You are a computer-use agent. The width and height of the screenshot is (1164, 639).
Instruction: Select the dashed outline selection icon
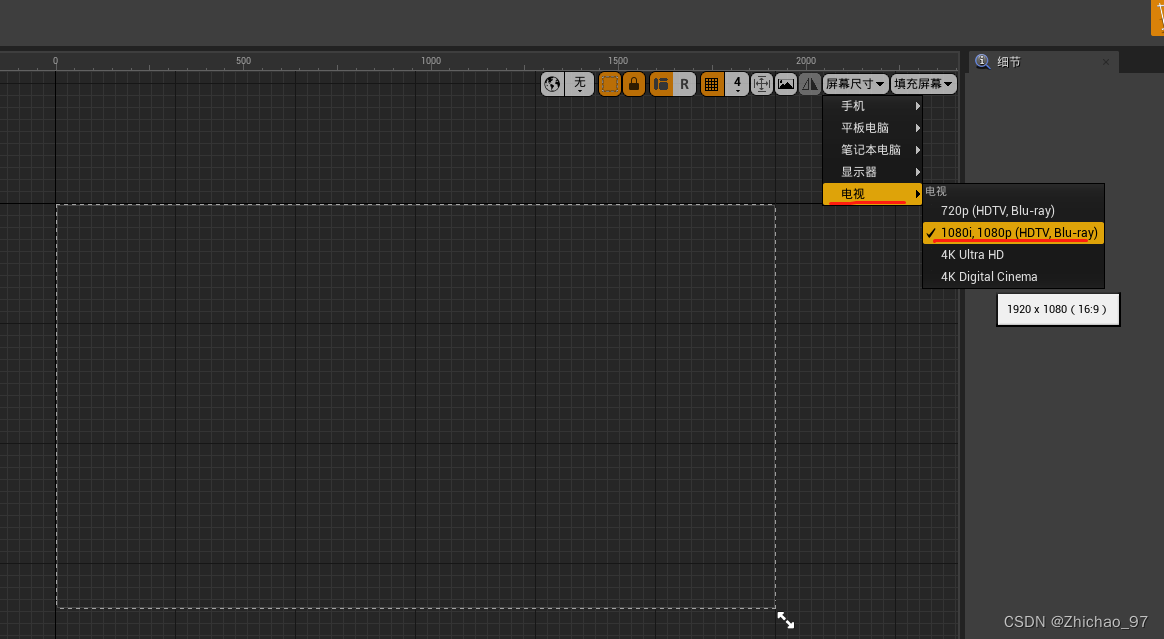click(609, 83)
